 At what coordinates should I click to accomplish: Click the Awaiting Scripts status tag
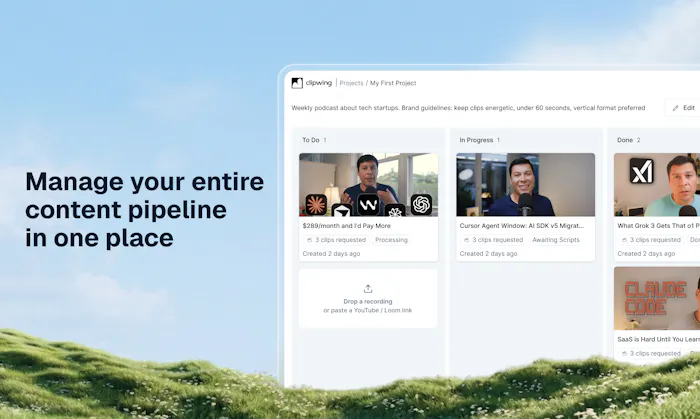coord(556,240)
